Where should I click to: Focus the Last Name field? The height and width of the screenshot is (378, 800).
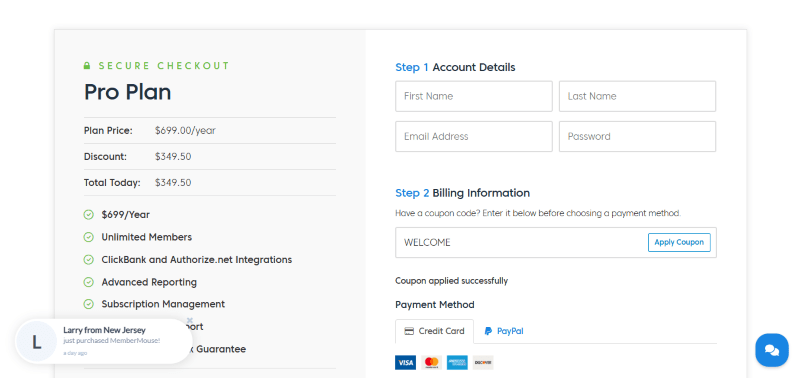[637, 96]
